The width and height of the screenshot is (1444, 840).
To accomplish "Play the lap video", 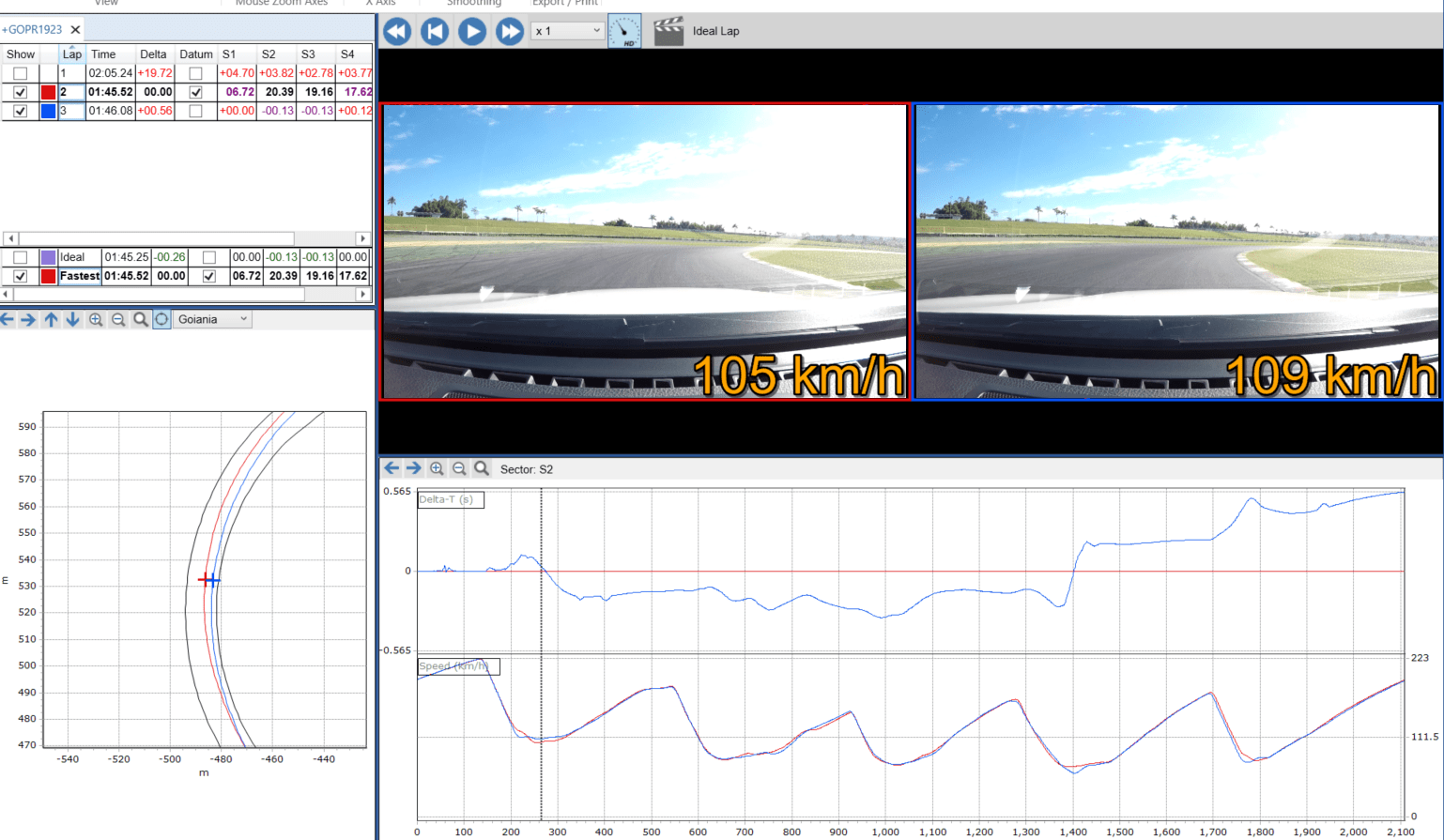I will coord(472,31).
